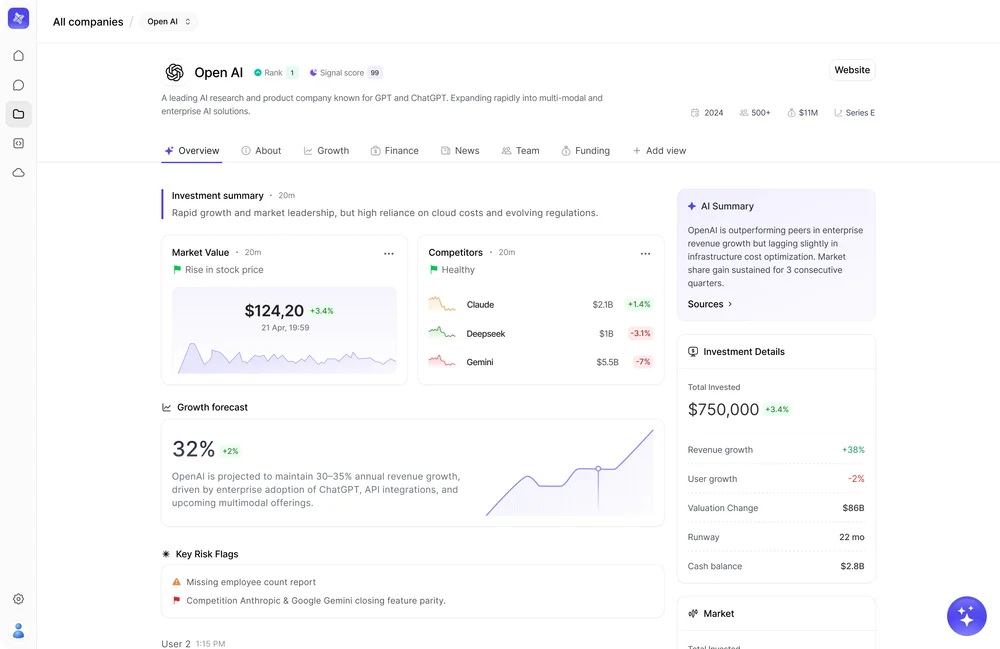Click the Website button
Screen dimensions: 1000x649
pyautogui.click(x=852, y=70)
